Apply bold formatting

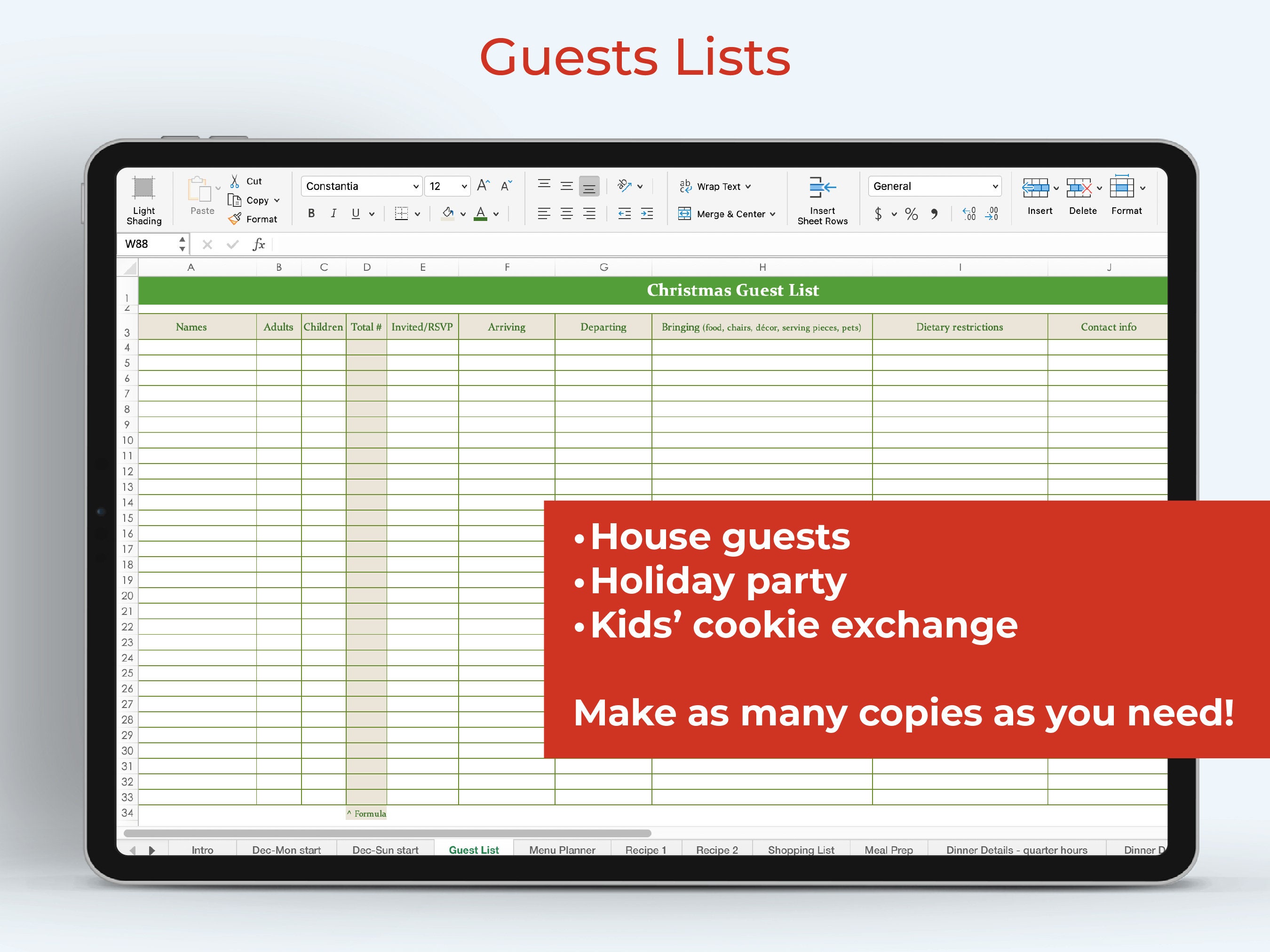312,213
